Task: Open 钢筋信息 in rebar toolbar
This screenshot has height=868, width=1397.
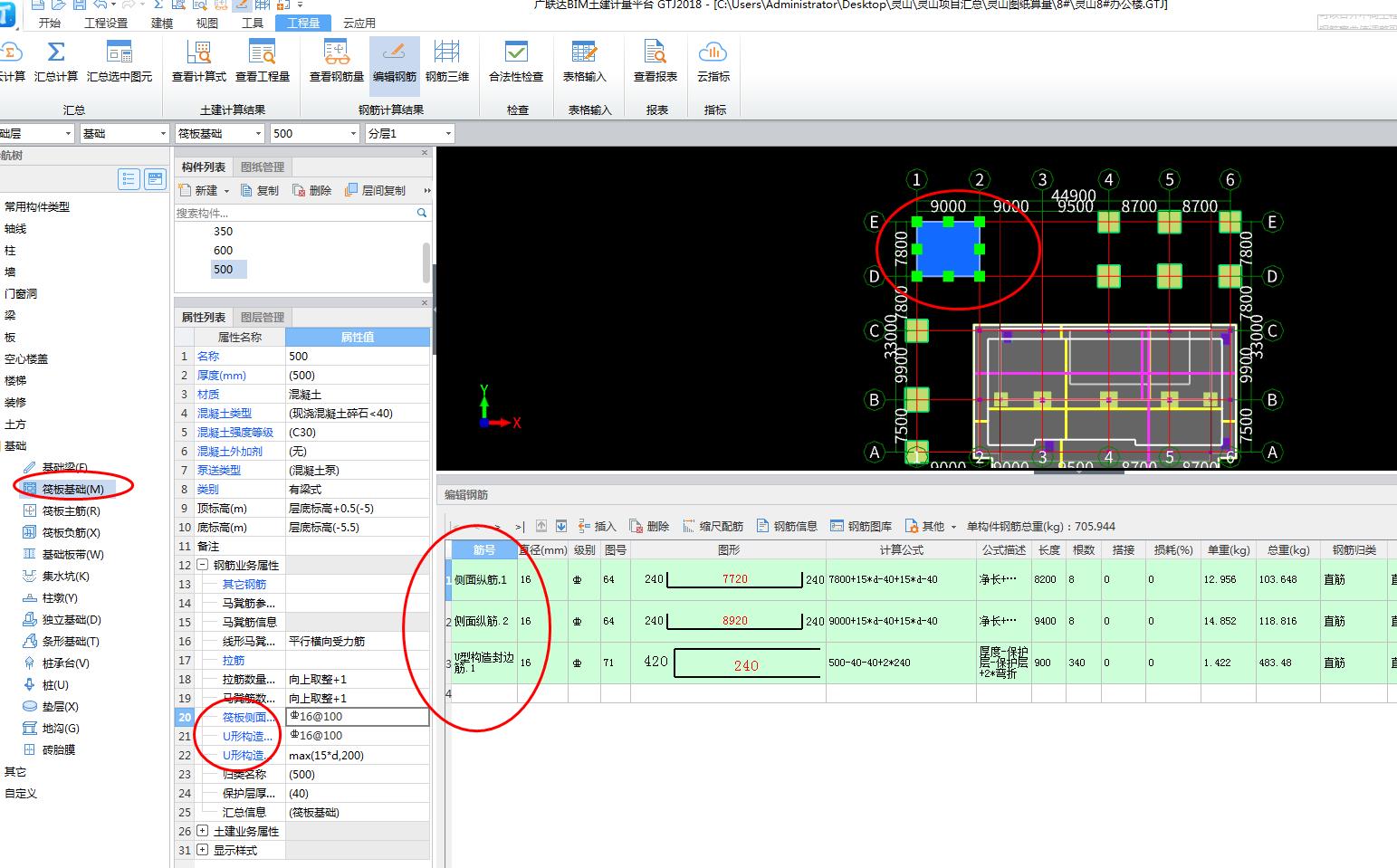Action: pos(787,526)
